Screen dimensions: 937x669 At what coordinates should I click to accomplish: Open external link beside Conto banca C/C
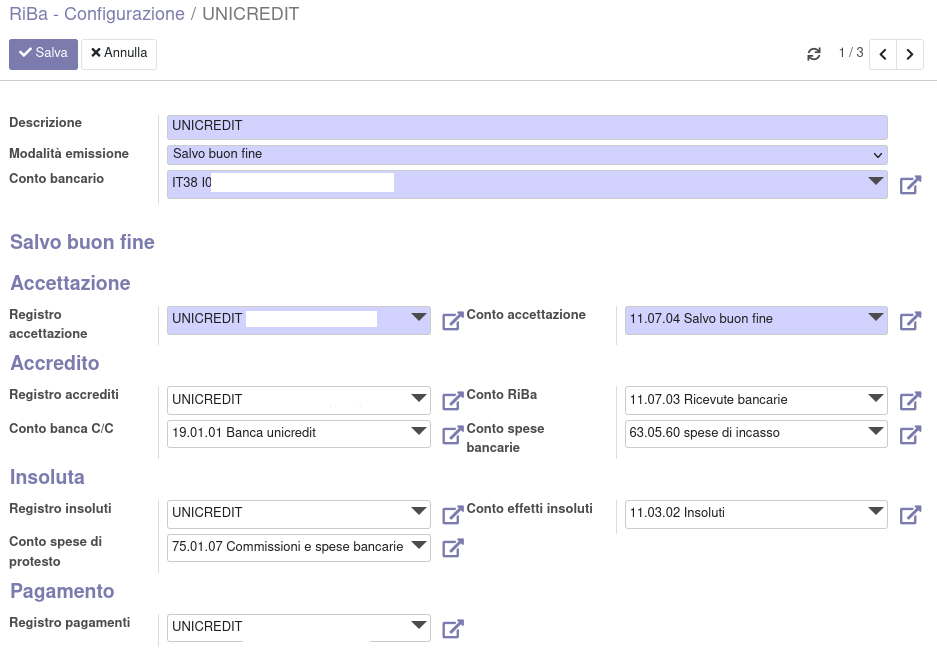click(452, 435)
